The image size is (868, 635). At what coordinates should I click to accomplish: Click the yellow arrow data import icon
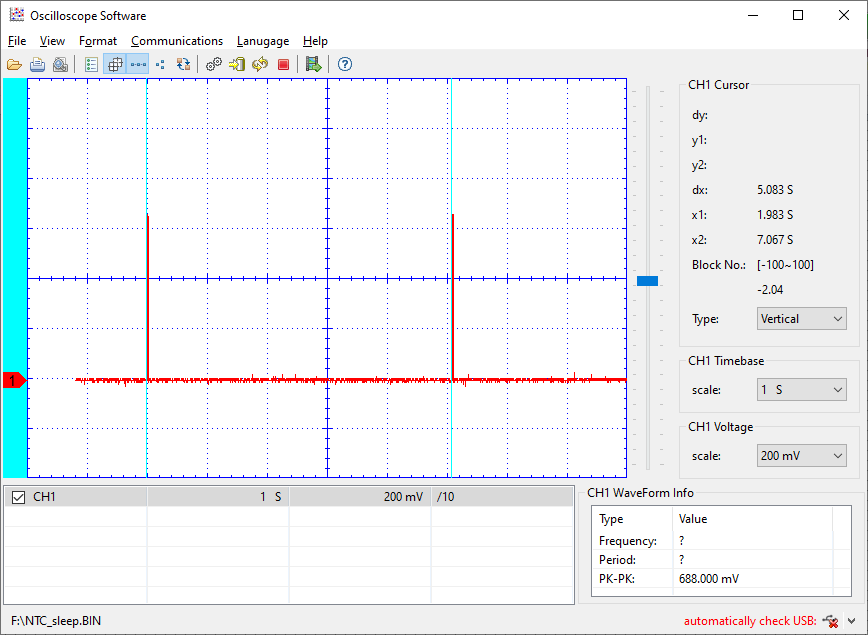tap(237, 65)
